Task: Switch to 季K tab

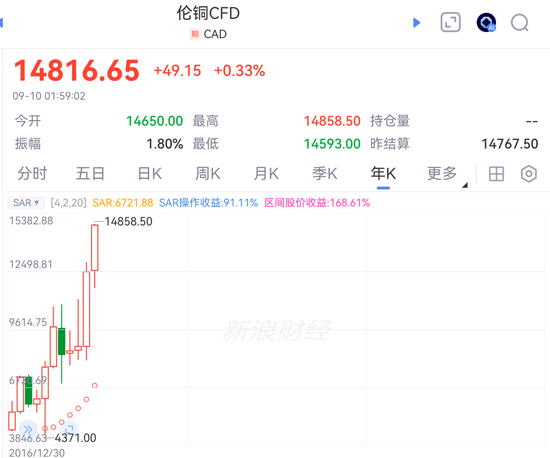Action: (x=325, y=174)
